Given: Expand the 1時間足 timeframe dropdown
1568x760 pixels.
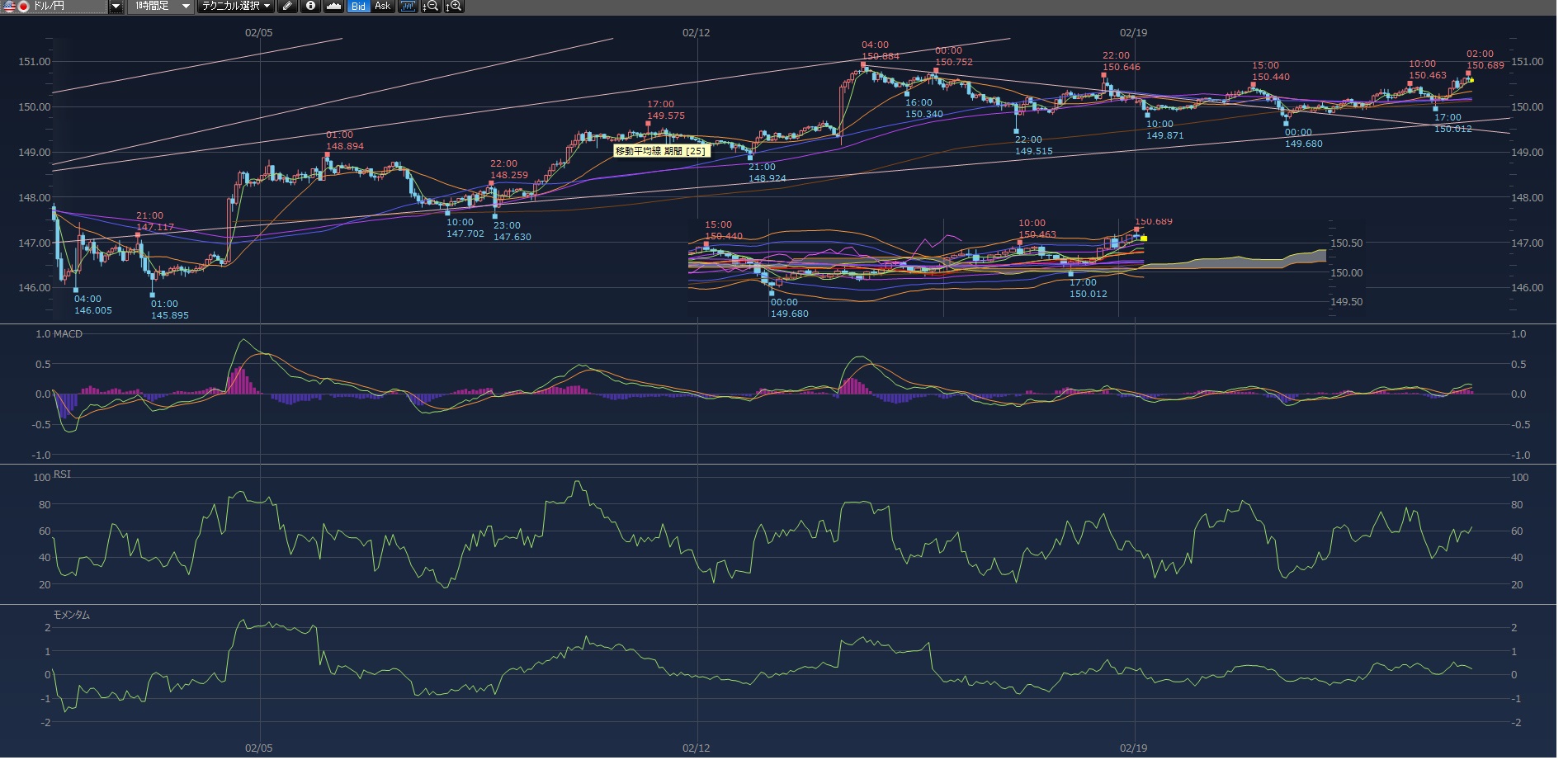Looking at the screenshot, I should [186, 7].
